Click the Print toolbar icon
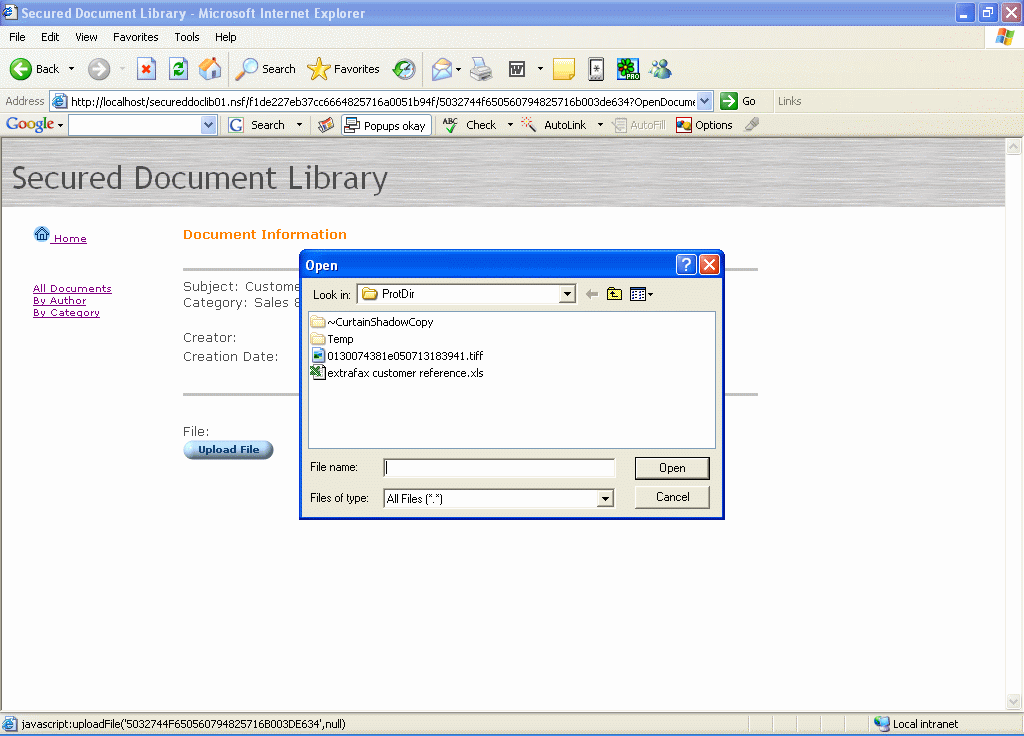 click(x=481, y=69)
